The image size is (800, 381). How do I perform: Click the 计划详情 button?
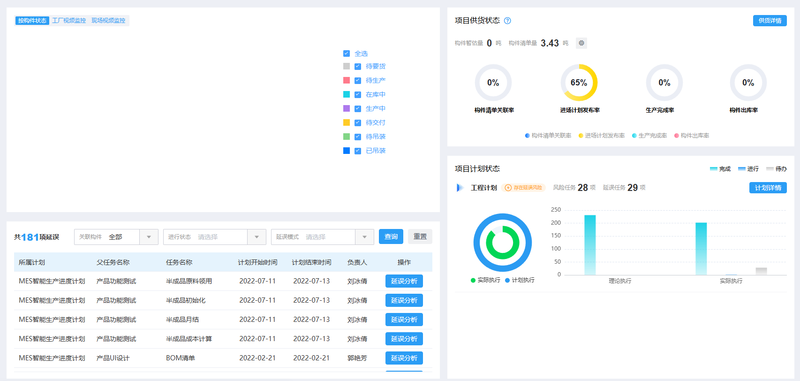pos(768,188)
